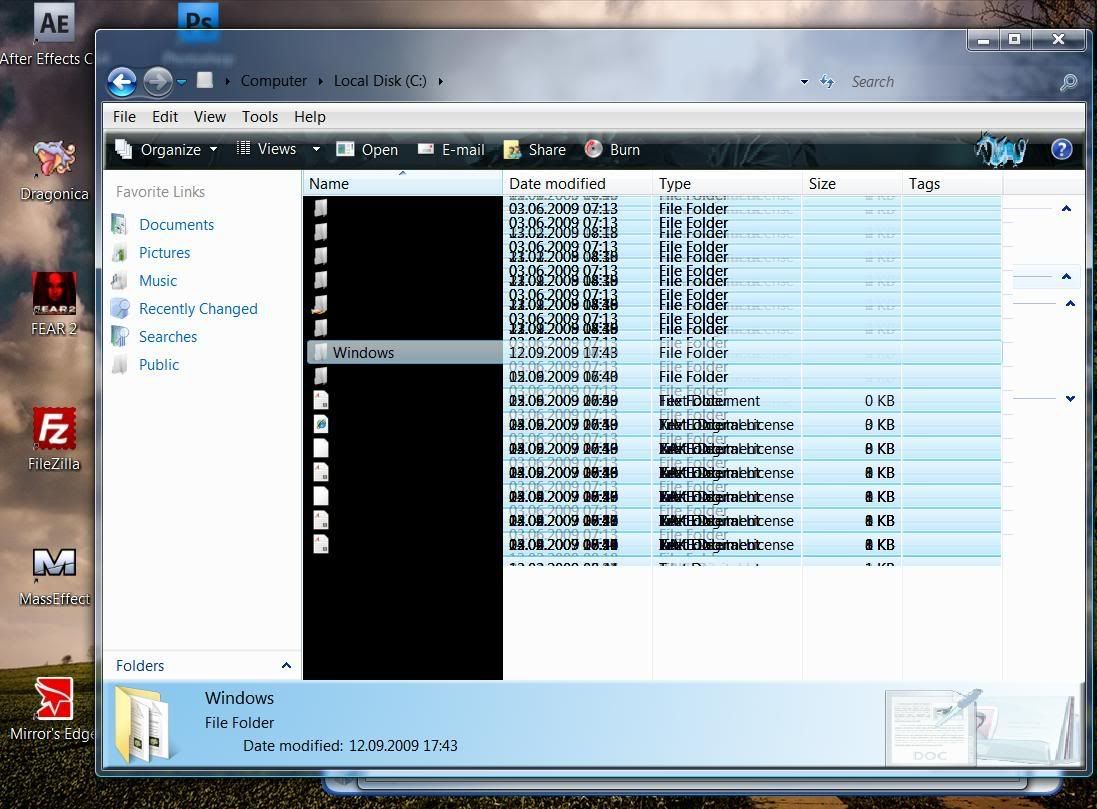Click the 12.09.2009 17:43 date cell
The image size is (1097, 809).
[x=563, y=353]
